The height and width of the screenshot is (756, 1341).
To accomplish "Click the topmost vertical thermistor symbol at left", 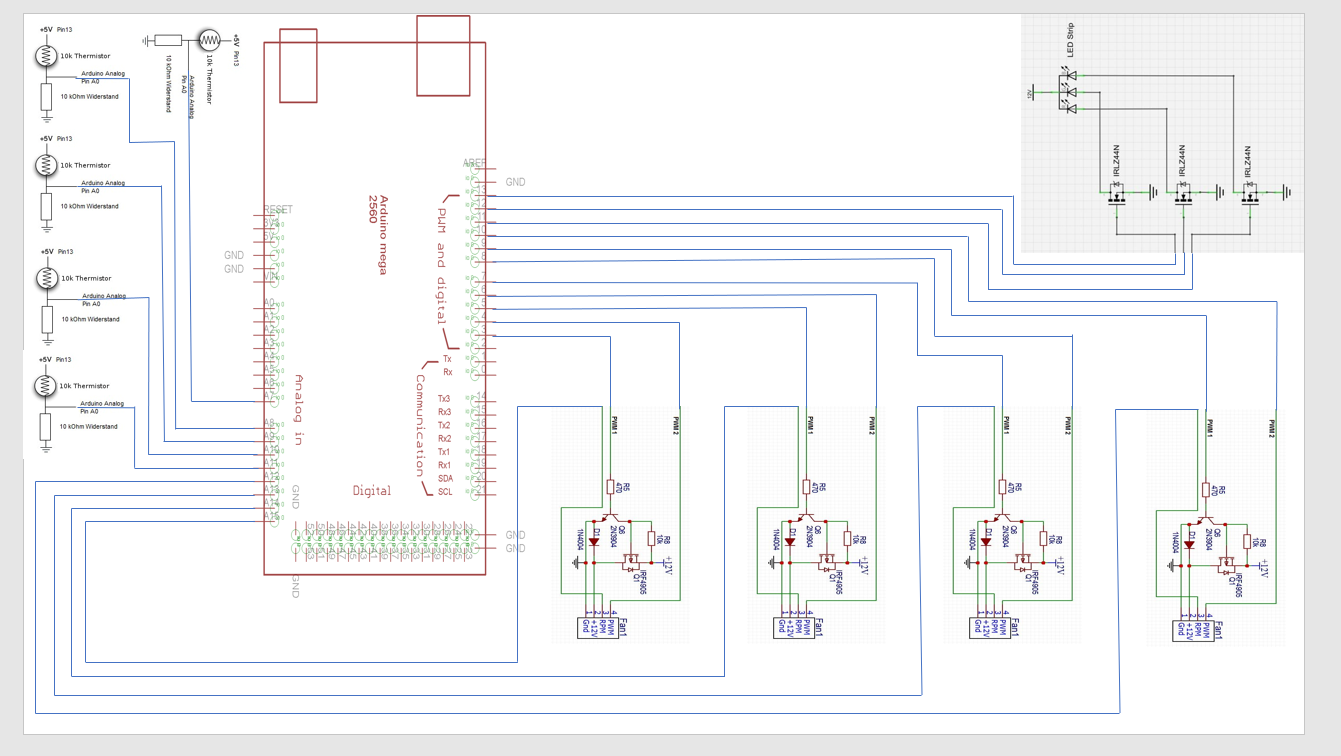I will [46, 56].
